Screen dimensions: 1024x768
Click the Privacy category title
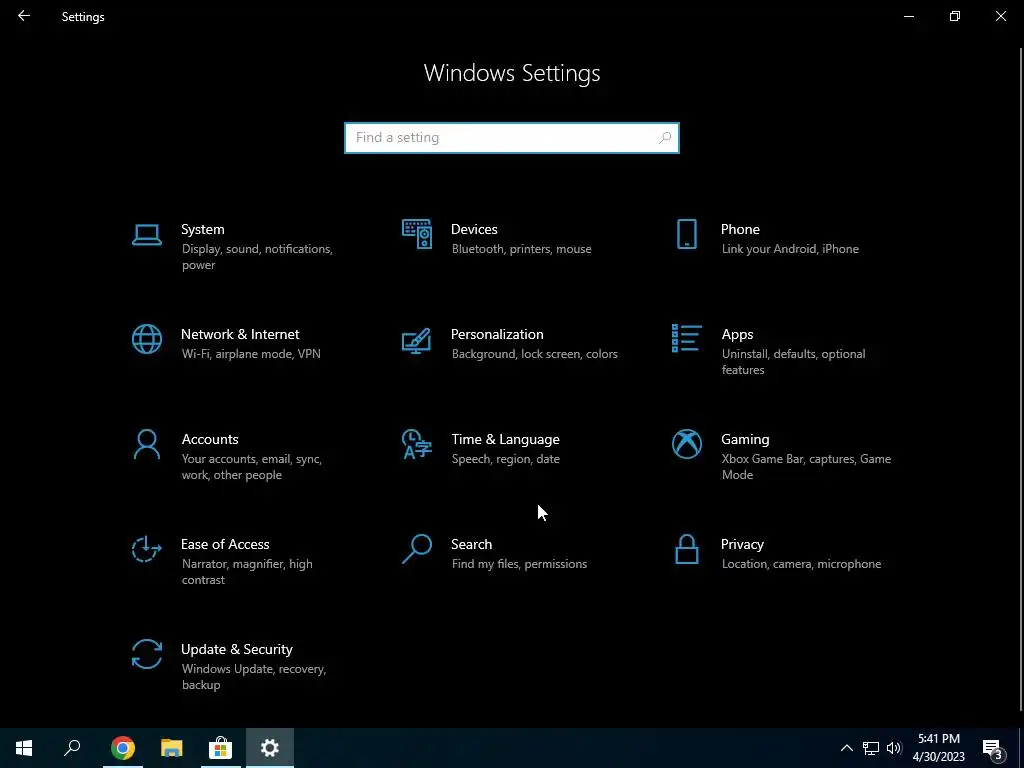pyautogui.click(x=742, y=545)
